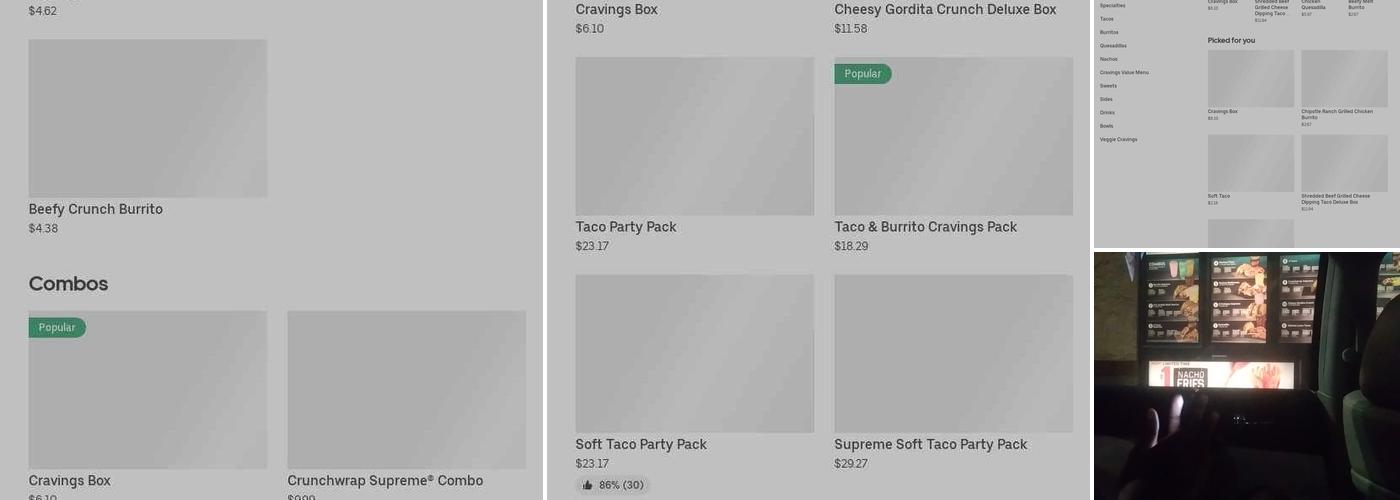Click the Nacho Fries sign in the photo
The height and width of the screenshot is (500, 1400).
tap(1220, 376)
